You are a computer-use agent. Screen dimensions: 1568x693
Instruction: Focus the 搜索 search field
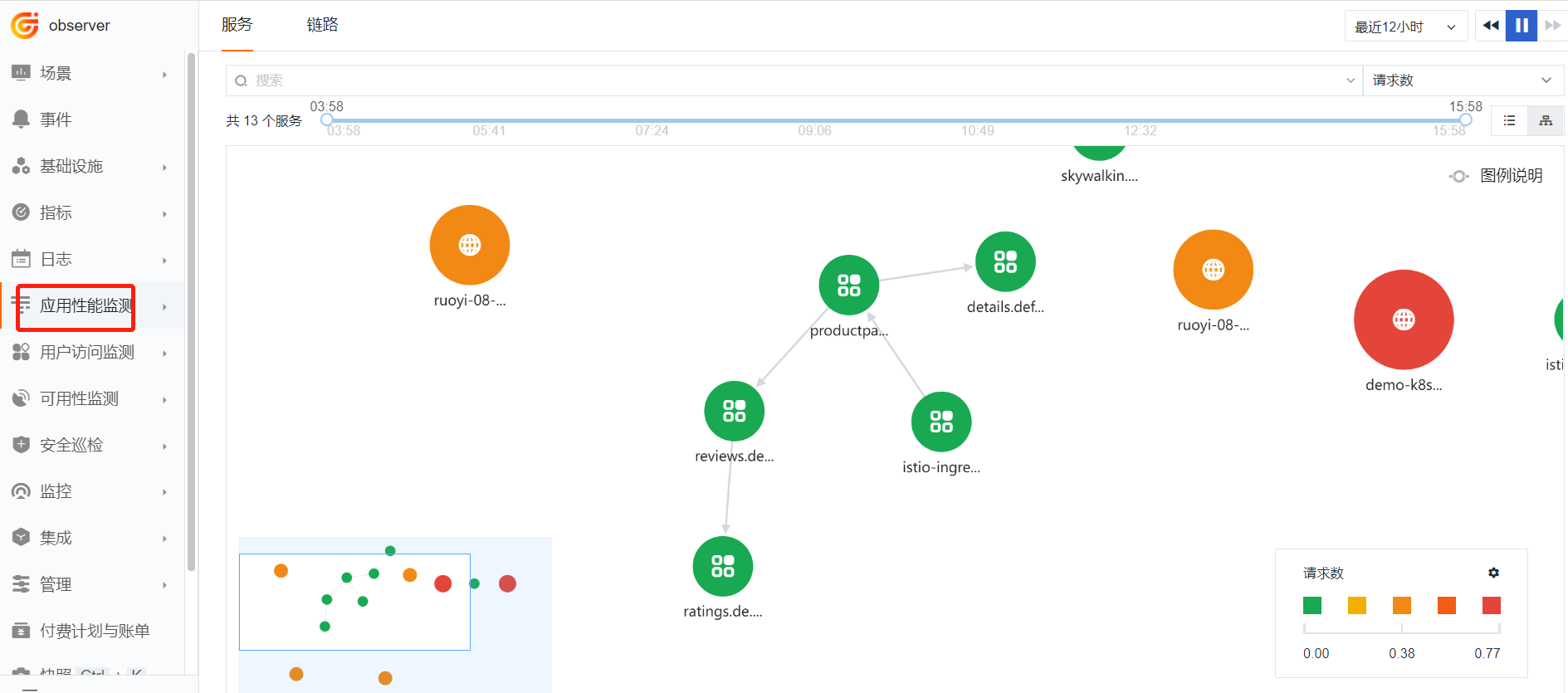(x=794, y=81)
